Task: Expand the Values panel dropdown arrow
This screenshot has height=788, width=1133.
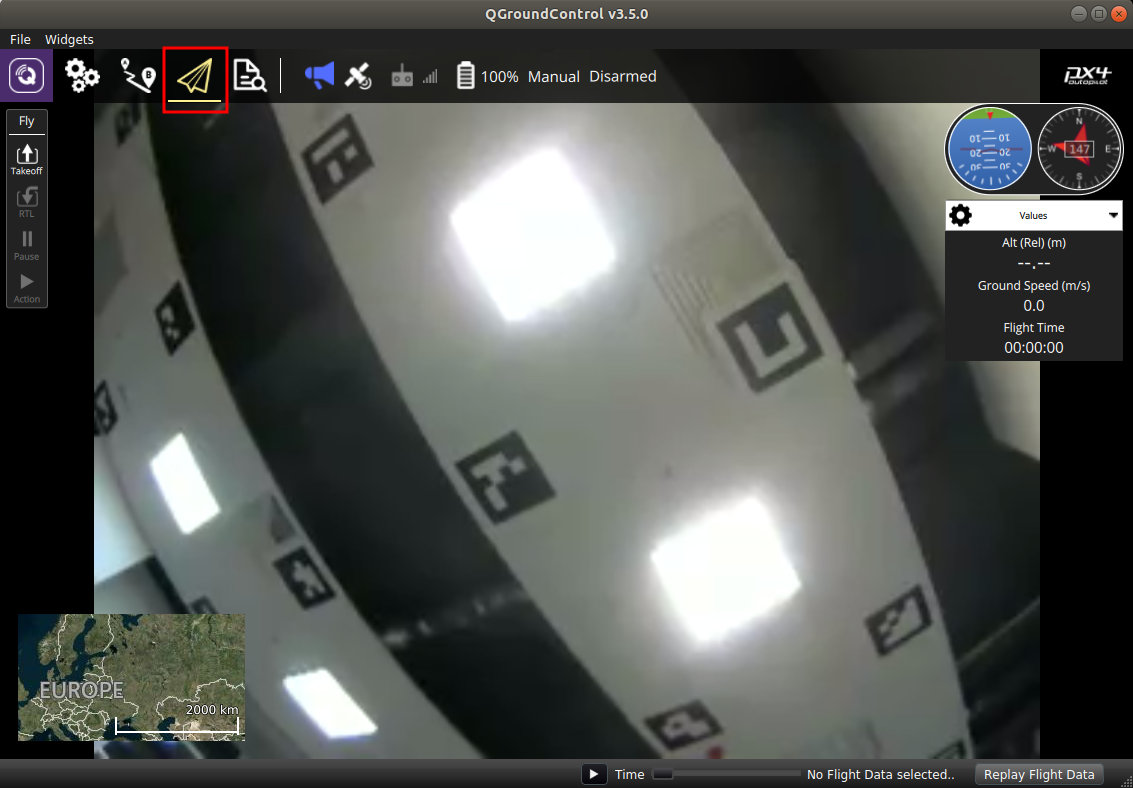Action: click(1113, 215)
